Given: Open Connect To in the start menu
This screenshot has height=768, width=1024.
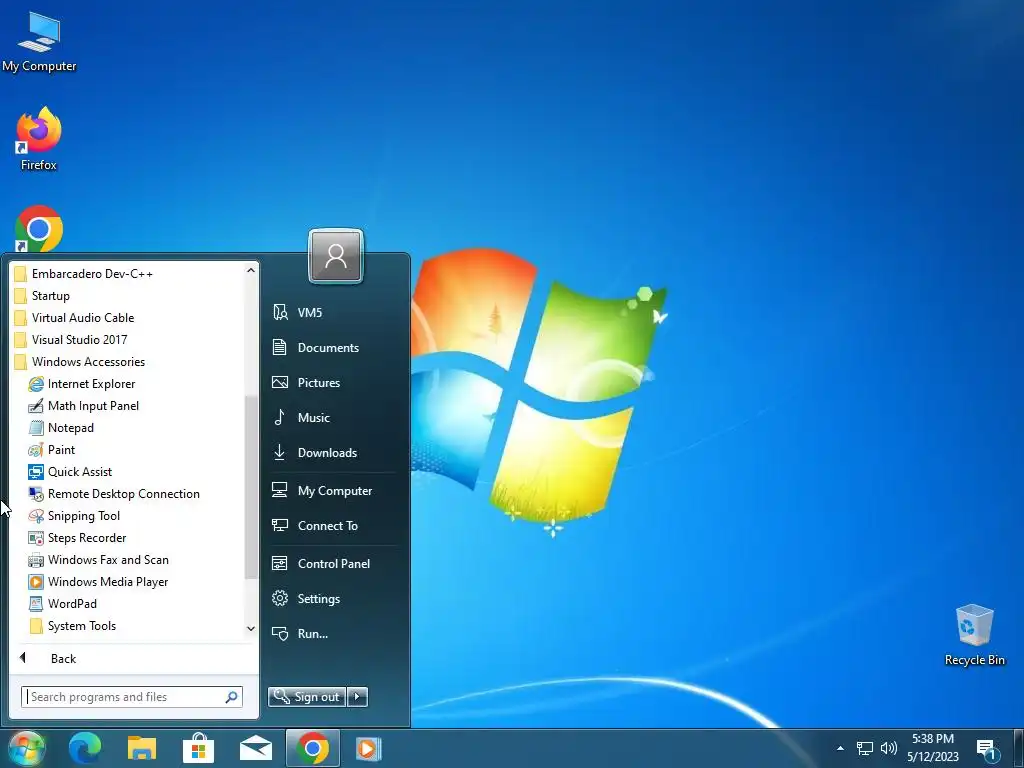Looking at the screenshot, I should click(x=315, y=526).
